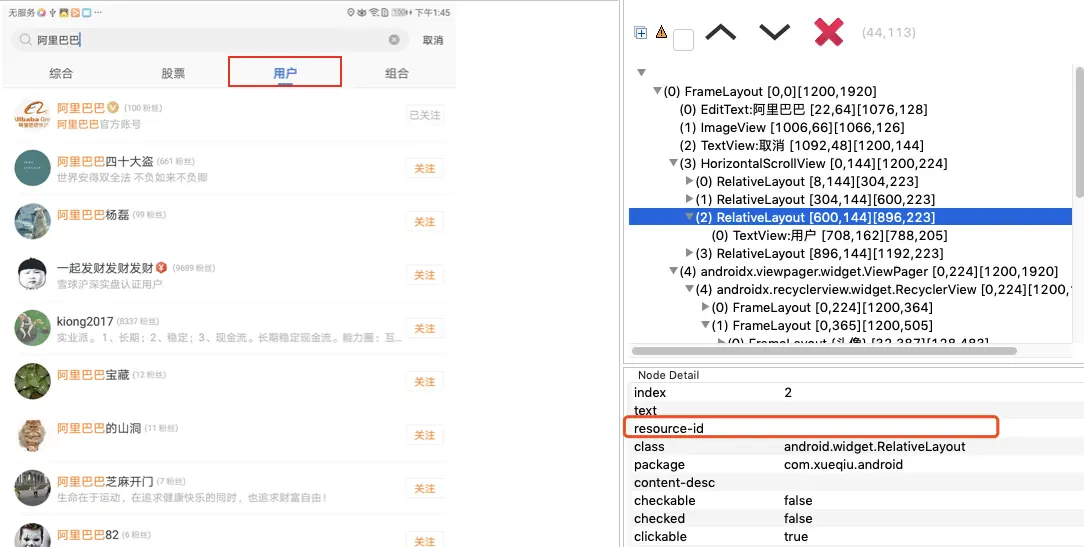Select EditText:阿里巴巴 tree node

coord(803,109)
